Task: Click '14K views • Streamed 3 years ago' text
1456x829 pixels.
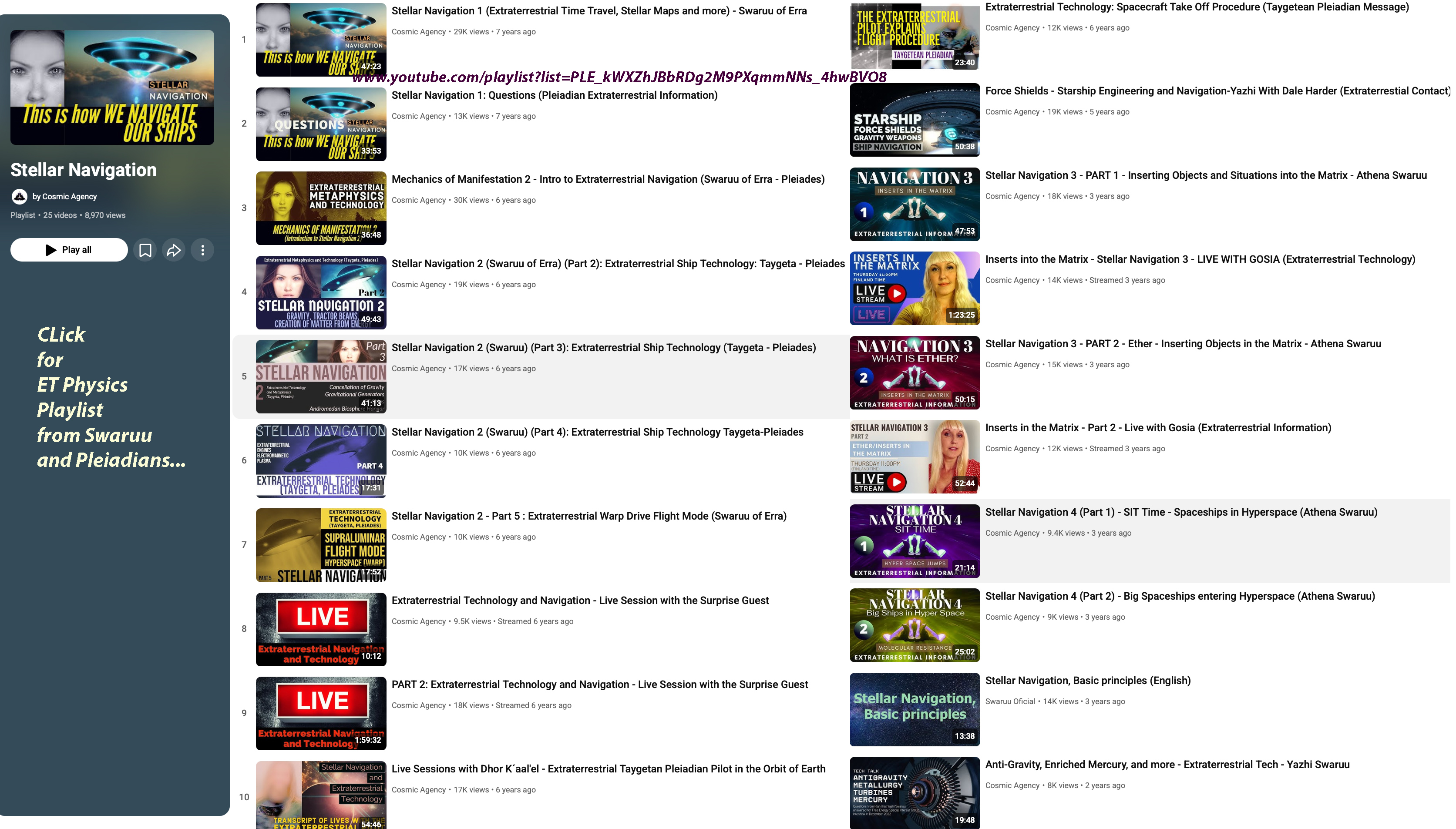Action: pyautogui.click(x=1106, y=281)
